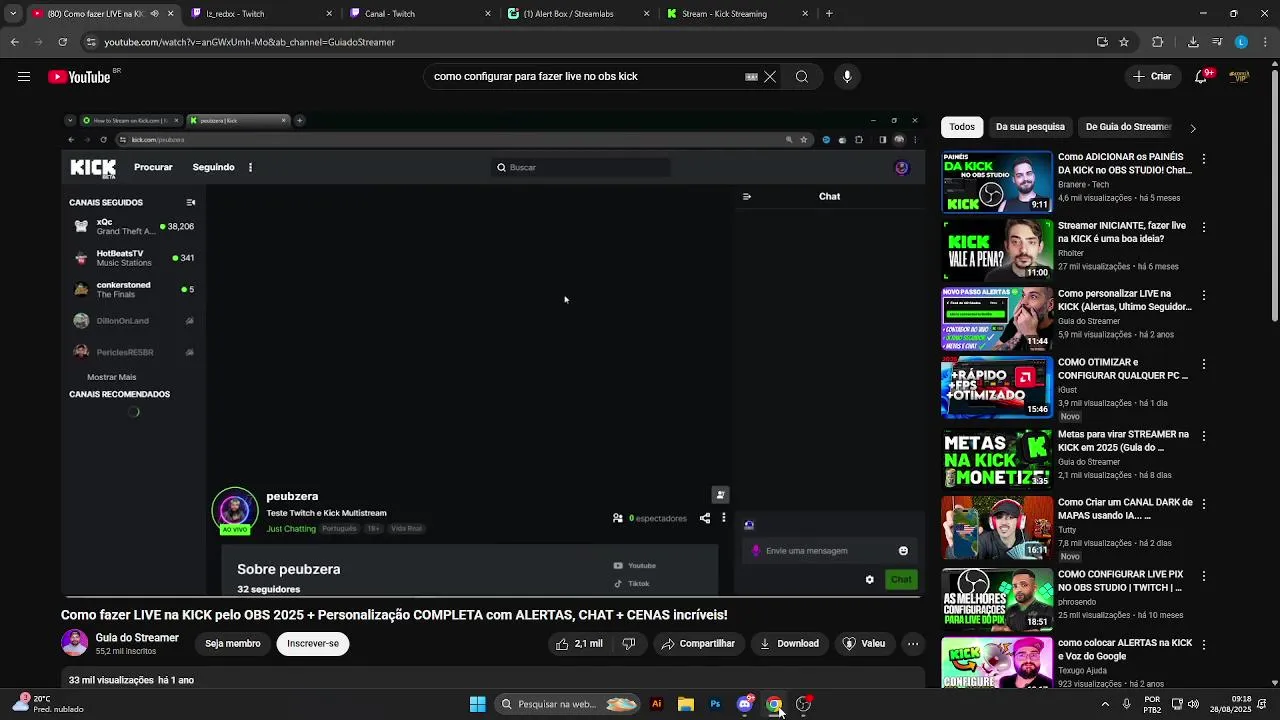The image size is (1280, 720).
Task: Open YouTube notifications bell
Action: (1202, 77)
